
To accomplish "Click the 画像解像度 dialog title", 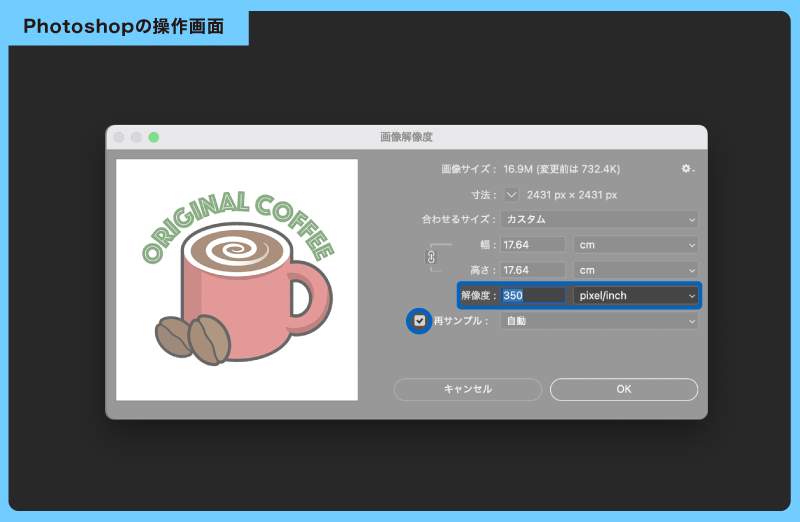I will tap(406, 137).
